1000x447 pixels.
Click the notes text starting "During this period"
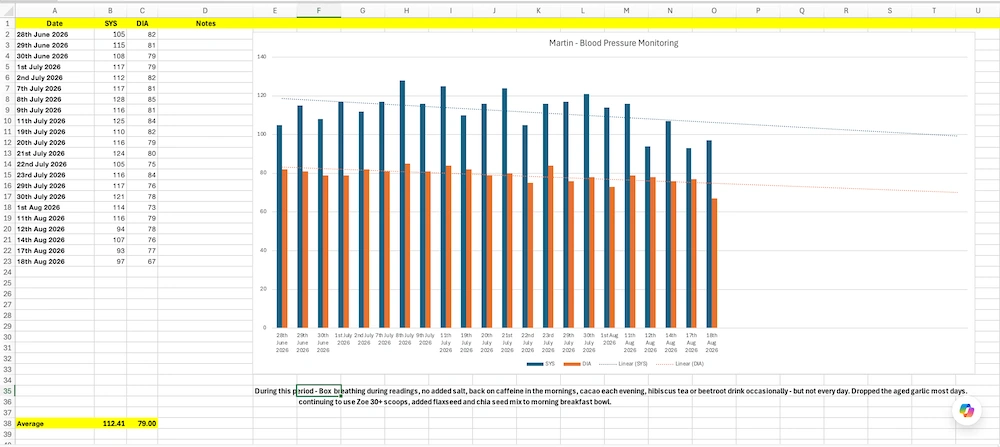(611, 390)
